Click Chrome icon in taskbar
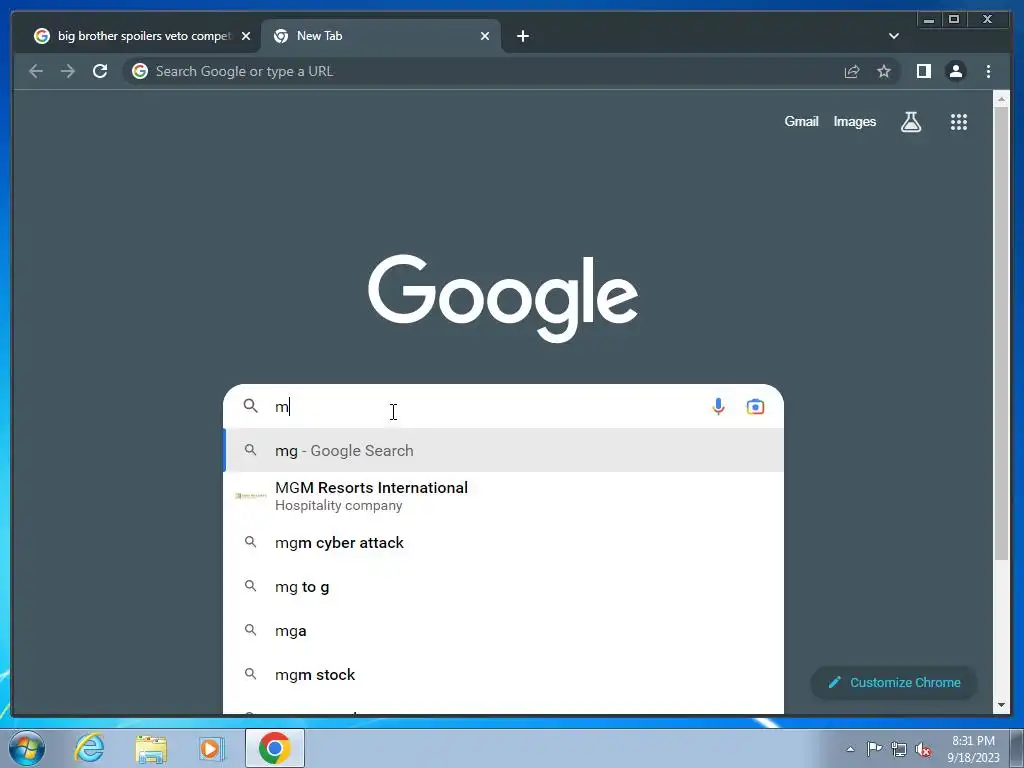1024x768 pixels. (275, 748)
